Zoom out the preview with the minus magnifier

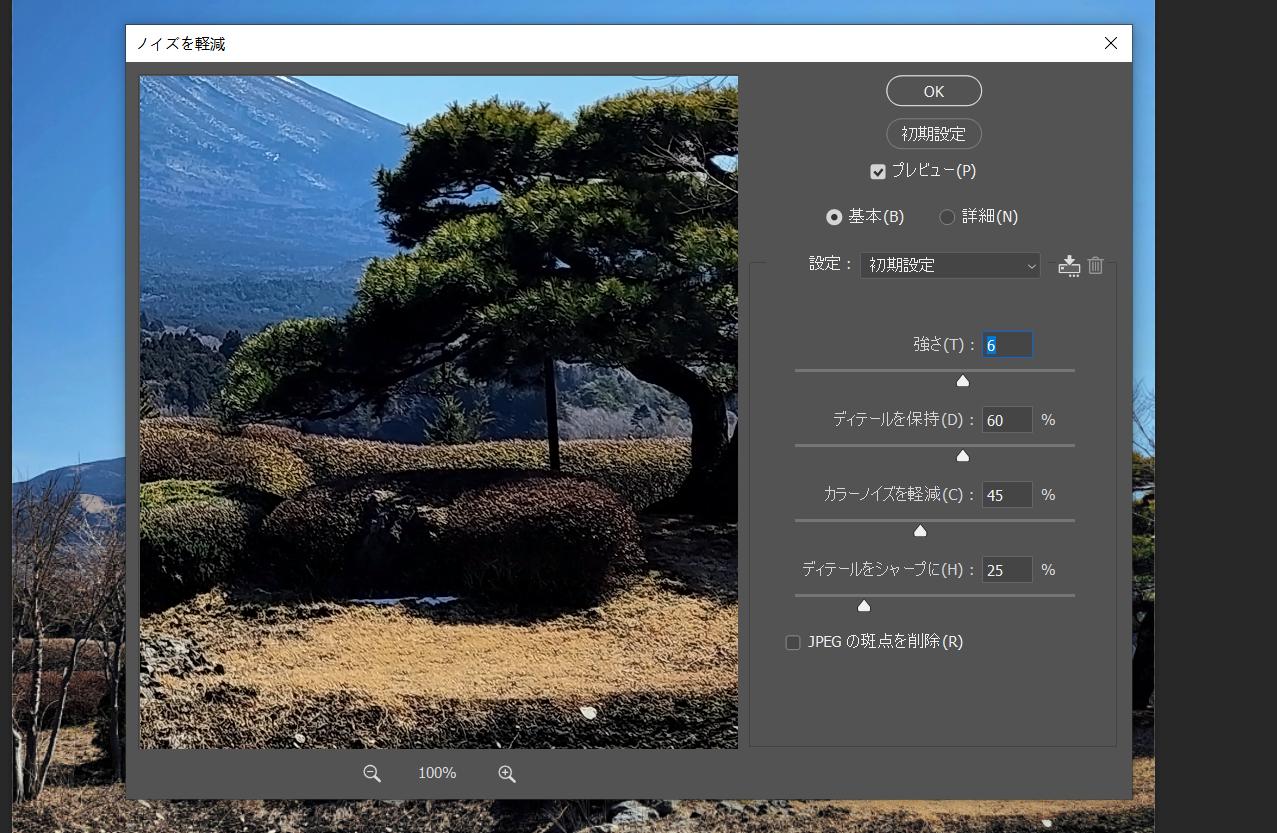tap(372, 774)
